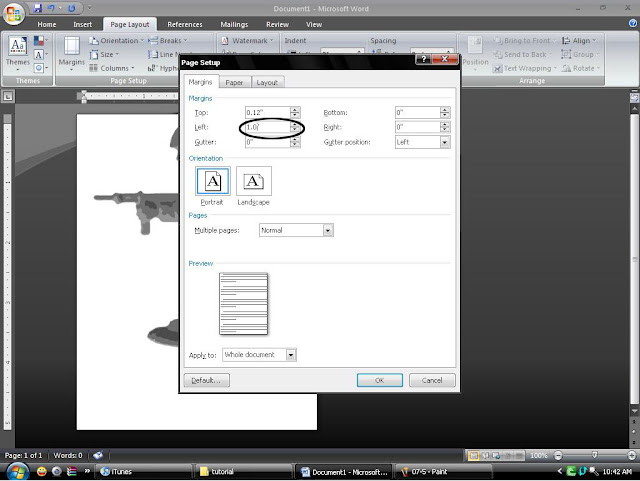Click the Start button on taskbar
The height and width of the screenshot is (481, 640).
[17, 472]
